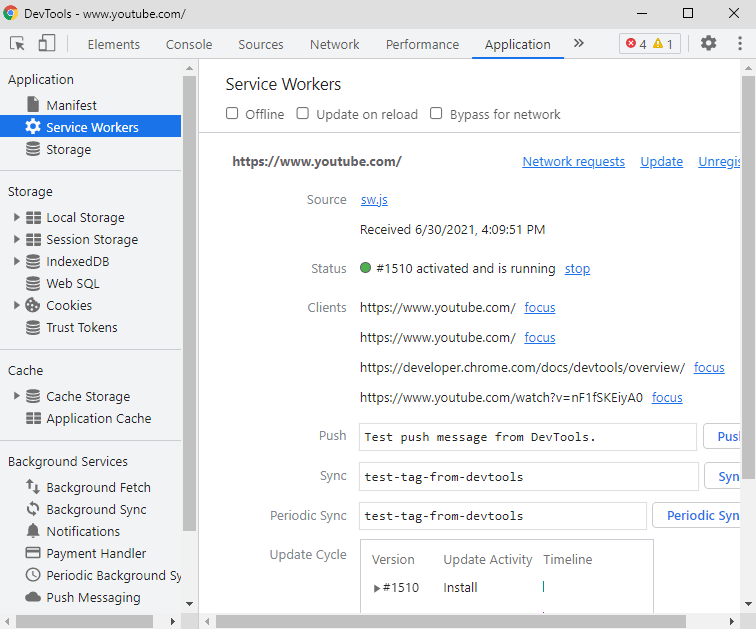Expand the Local Storage tree
This screenshot has width=756, height=629.
point(16,217)
